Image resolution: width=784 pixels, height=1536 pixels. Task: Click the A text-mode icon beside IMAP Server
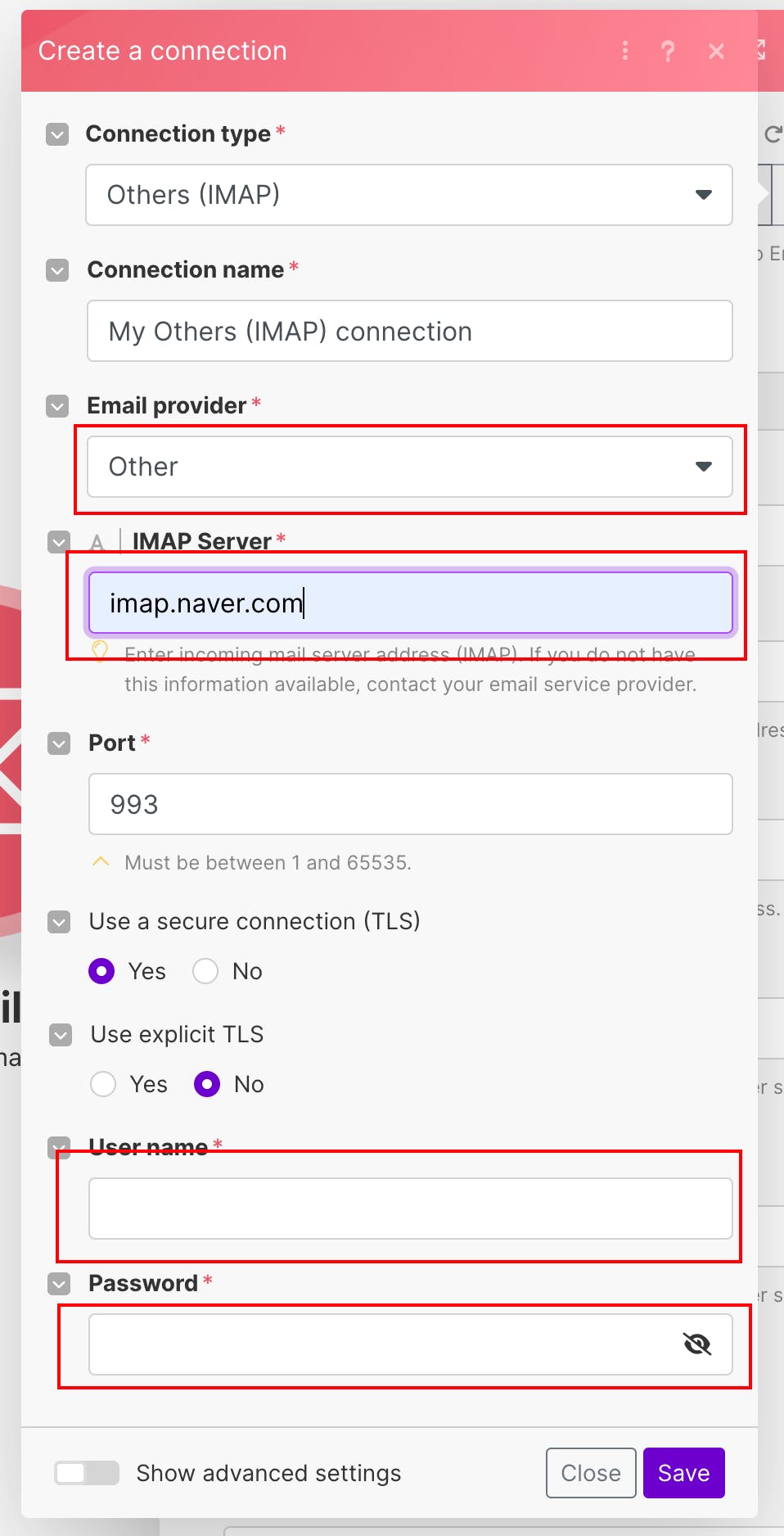[97, 542]
